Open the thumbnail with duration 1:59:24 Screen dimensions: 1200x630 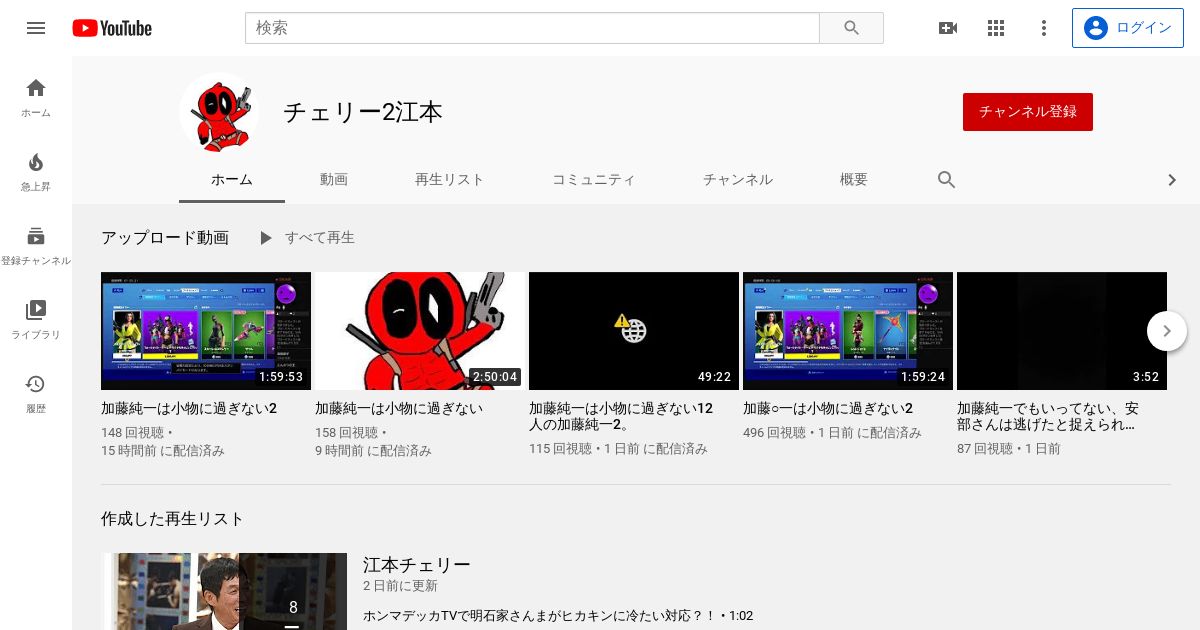point(848,331)
